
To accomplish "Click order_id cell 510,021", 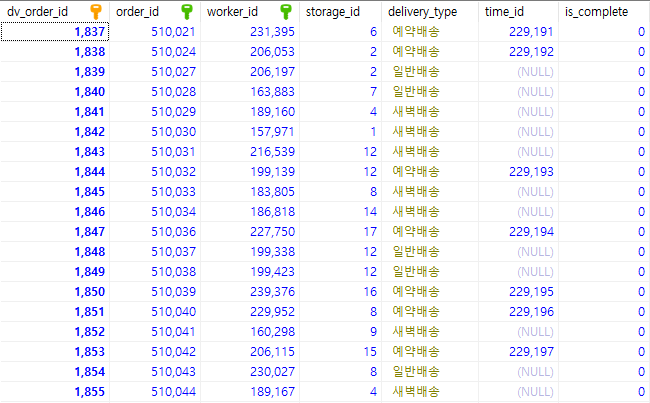I will click(x=155, y=32).
